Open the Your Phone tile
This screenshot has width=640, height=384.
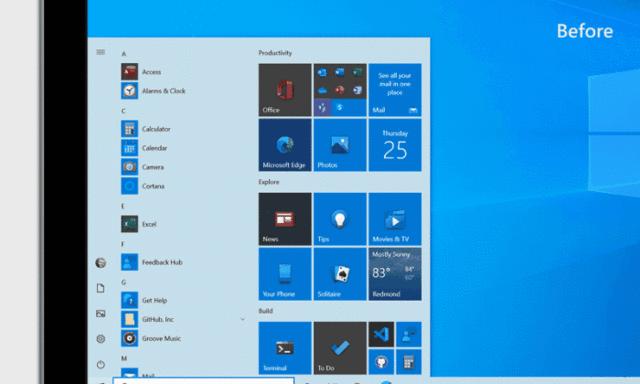pos(285,274)
